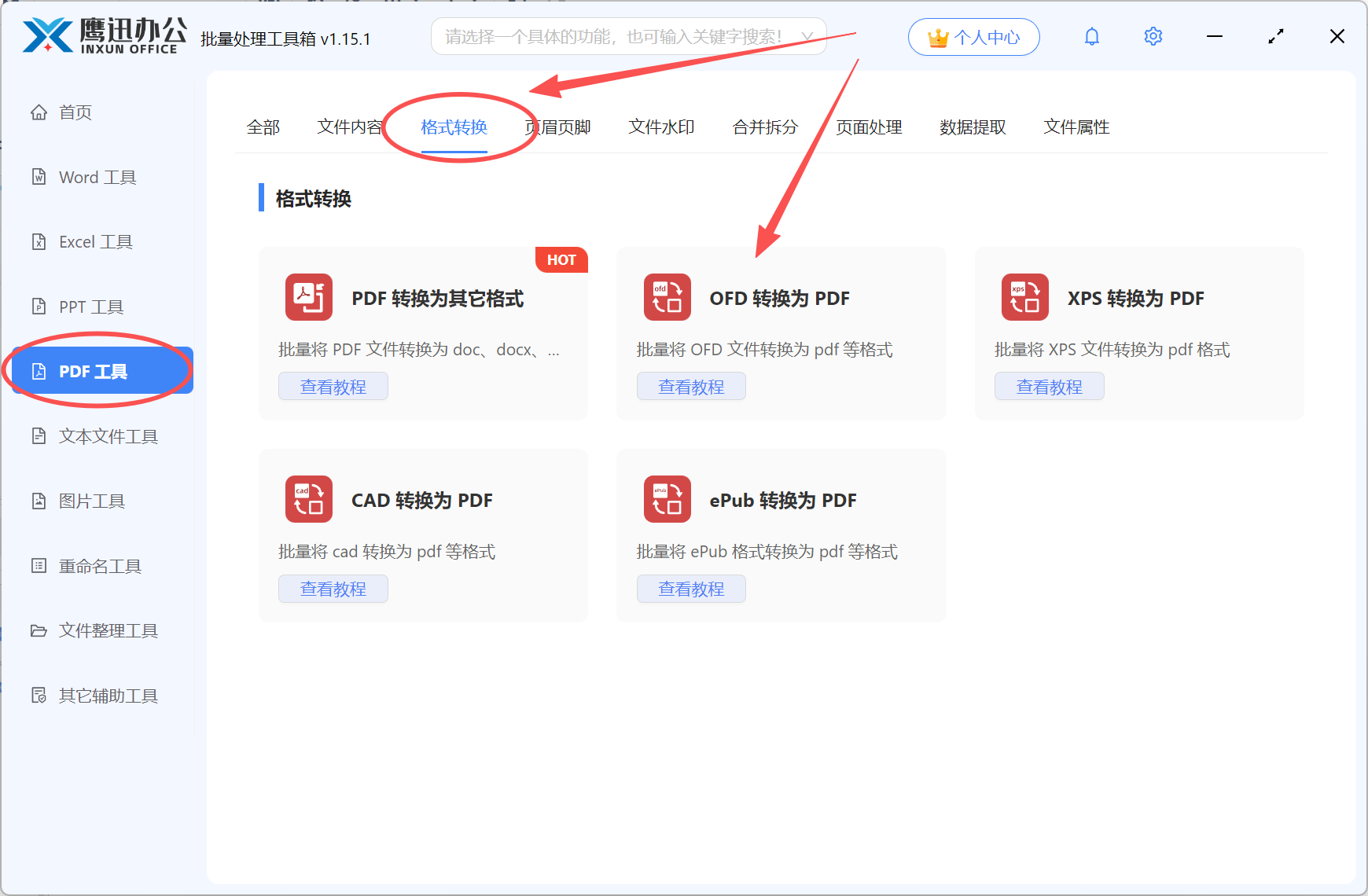Open notifications bell icon
Screen dimensions: 1368x896
(1092, 37)
